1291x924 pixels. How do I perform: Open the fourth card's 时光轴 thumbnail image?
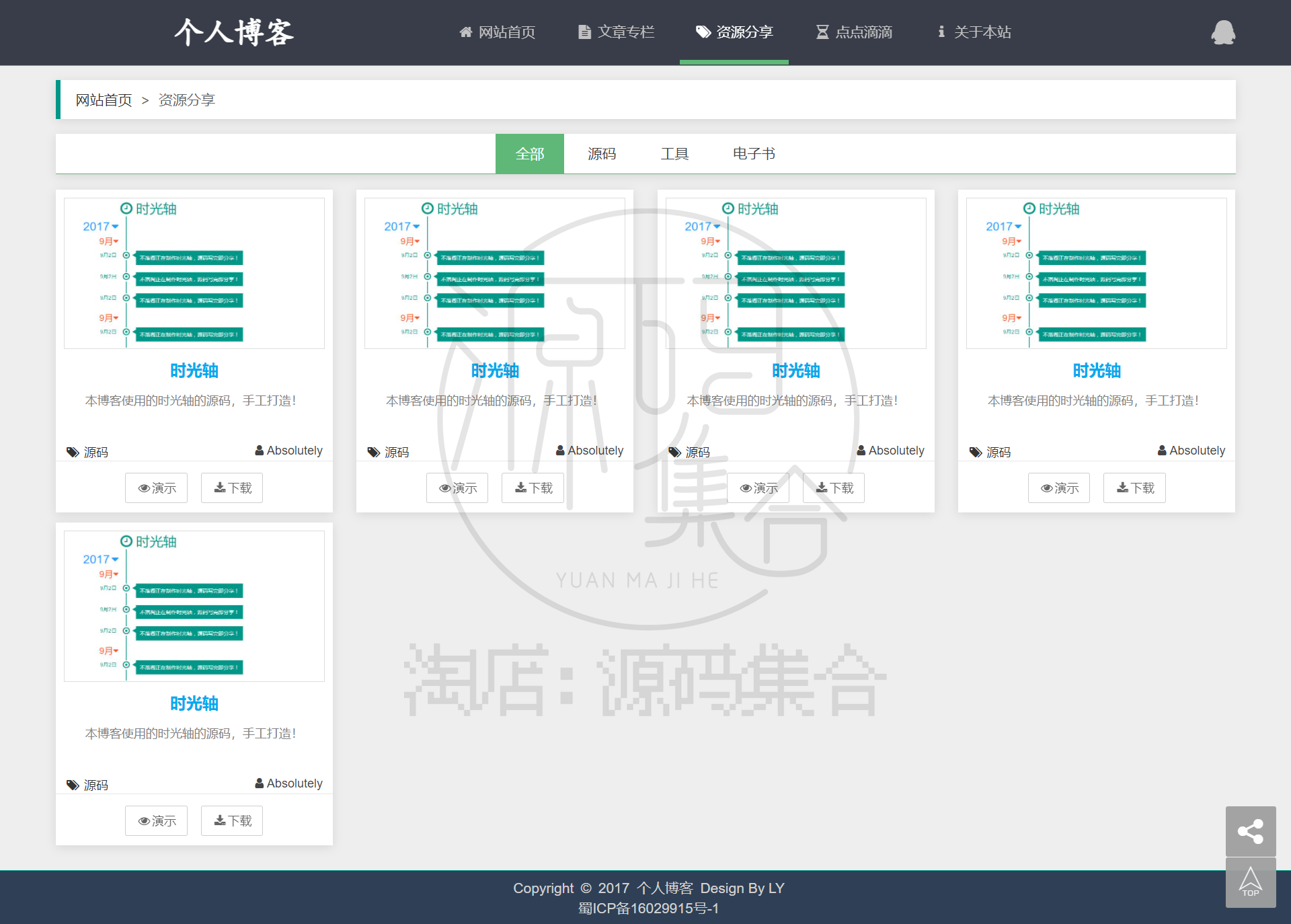pos(1097,273)
